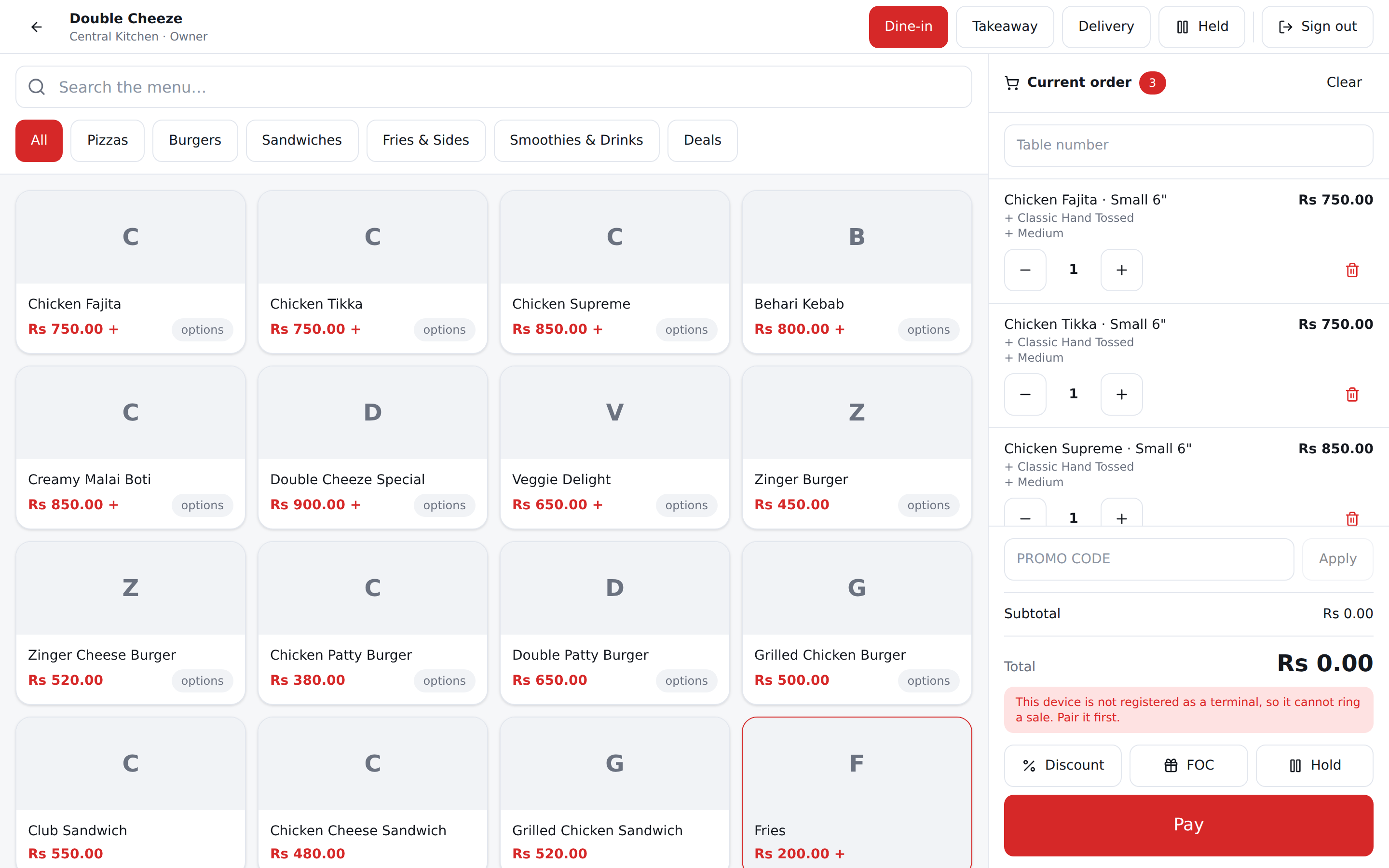Image resolution: width=1389 pixels, height=868 pixels.
Task: Apply the promo code
Action: tap(1337, 558)
